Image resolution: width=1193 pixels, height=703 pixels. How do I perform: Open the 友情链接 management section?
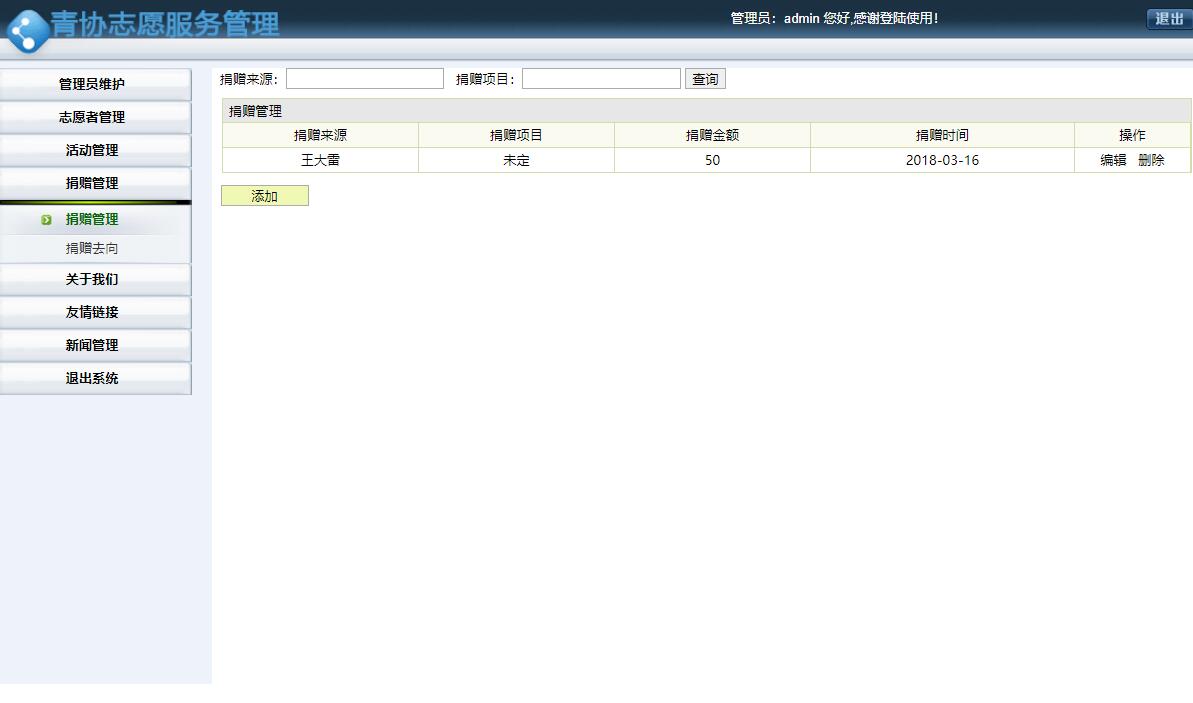coord(95,312)
